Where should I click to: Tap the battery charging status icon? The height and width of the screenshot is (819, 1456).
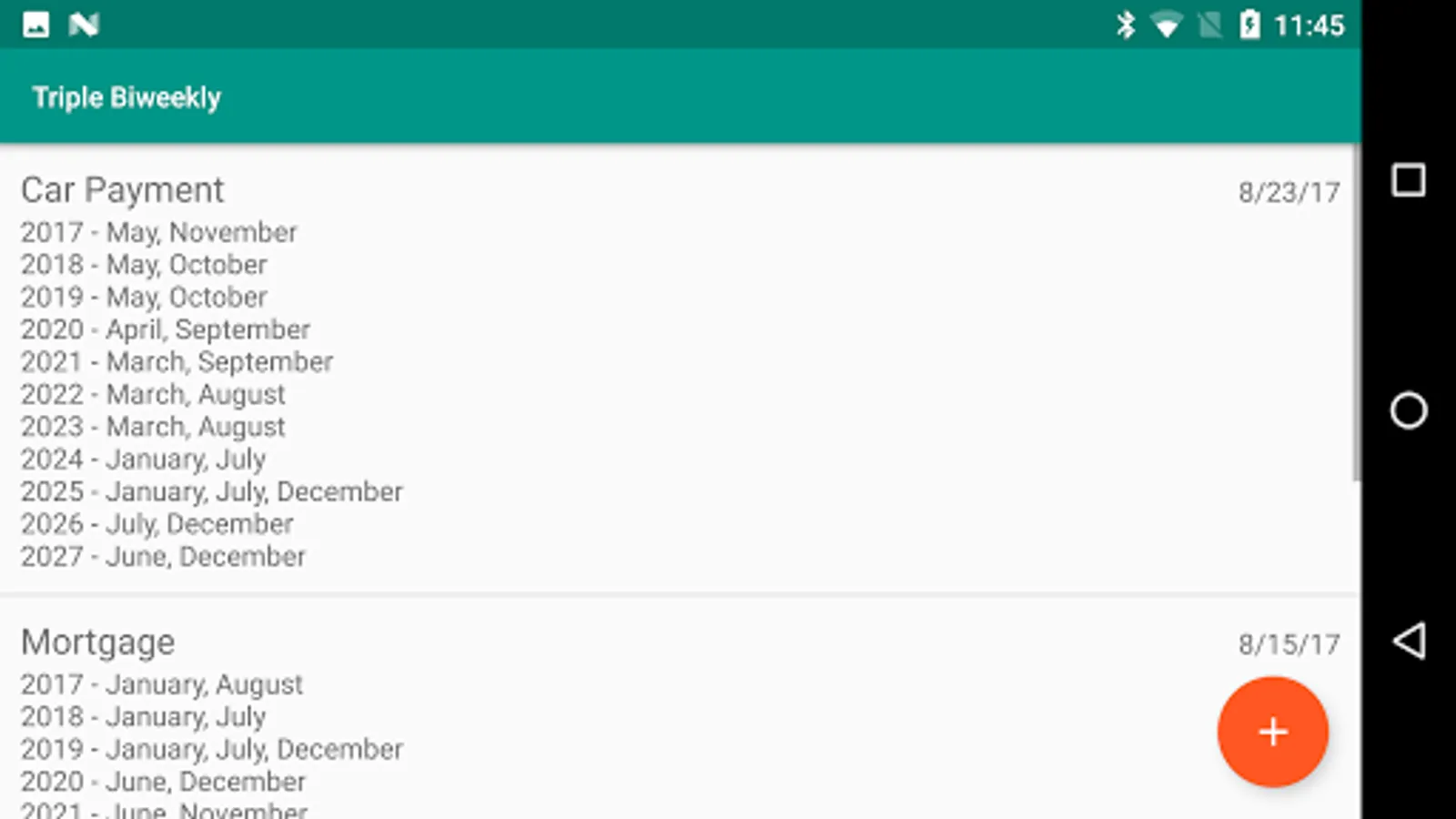1250,25
